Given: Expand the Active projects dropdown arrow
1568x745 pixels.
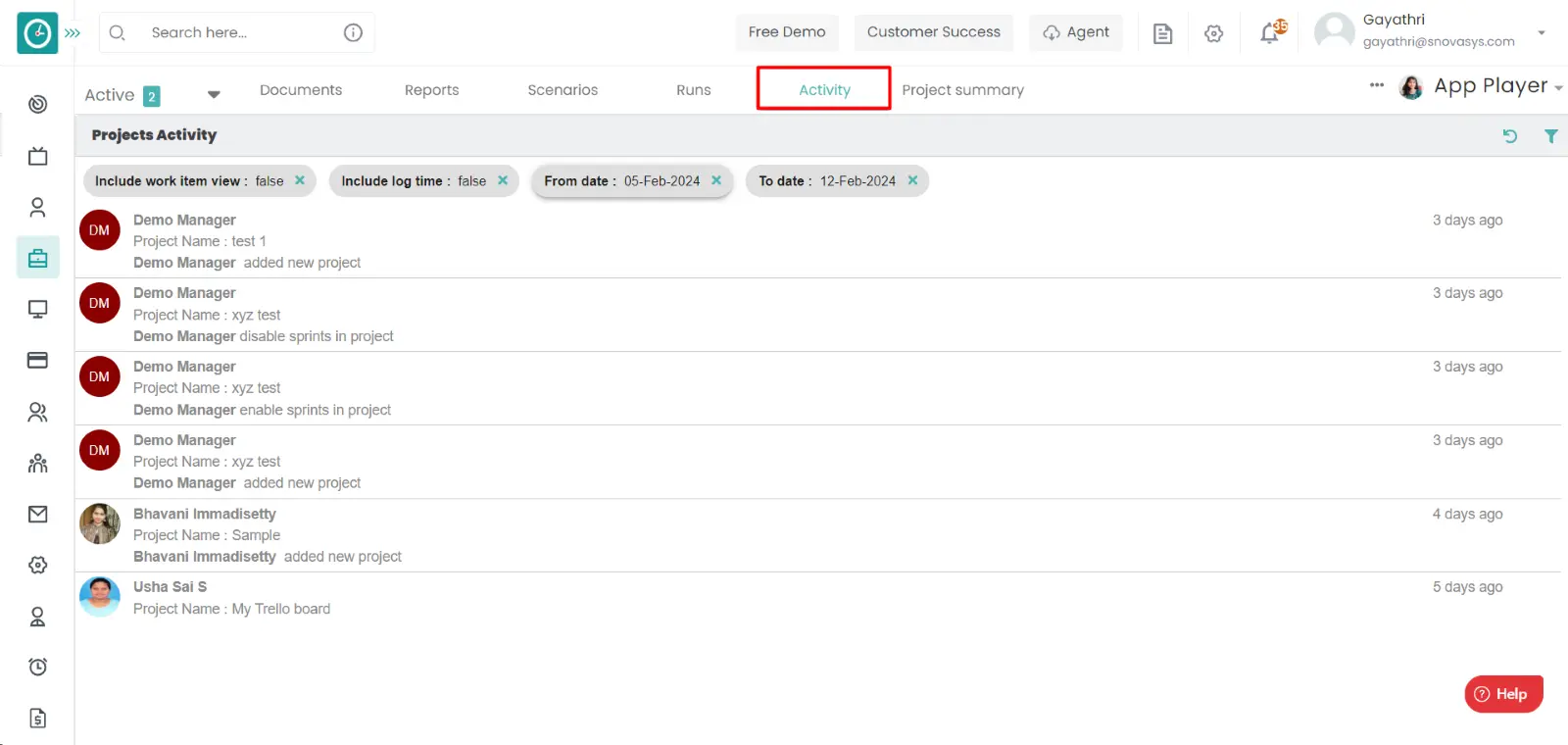Looking at the screenshot, I should 214,95.
